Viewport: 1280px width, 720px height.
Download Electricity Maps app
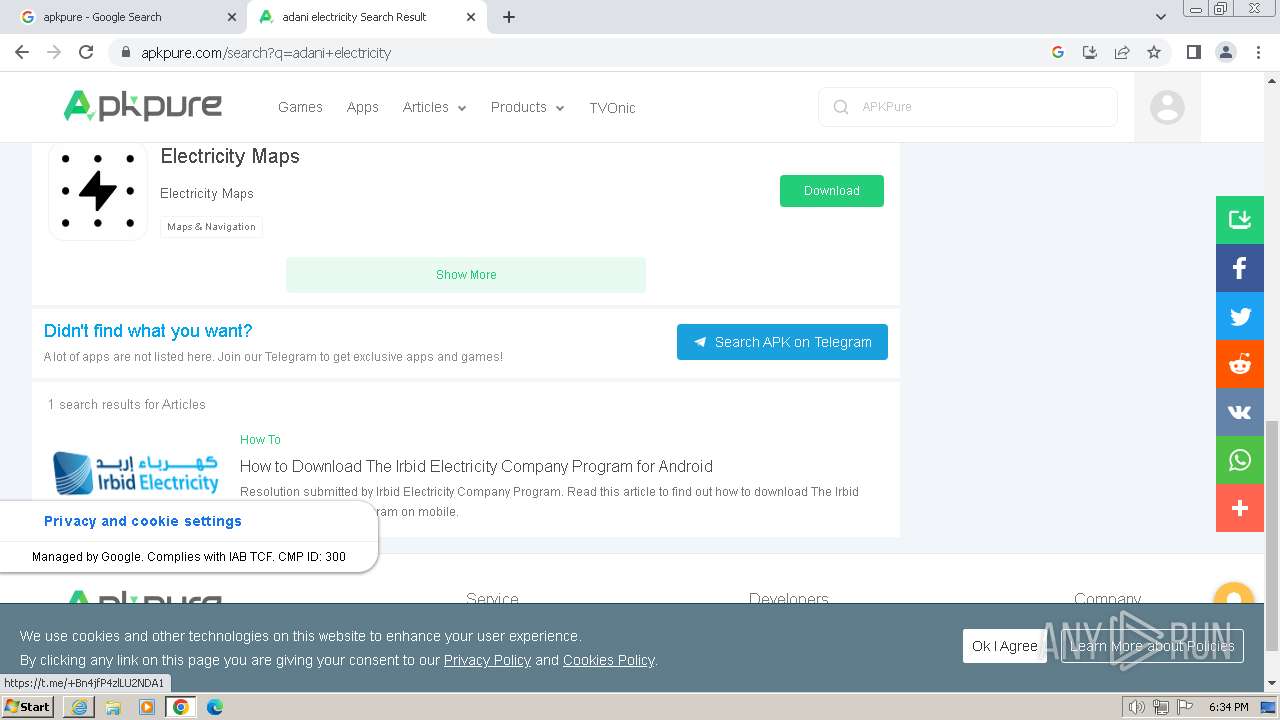click(832, 191)
